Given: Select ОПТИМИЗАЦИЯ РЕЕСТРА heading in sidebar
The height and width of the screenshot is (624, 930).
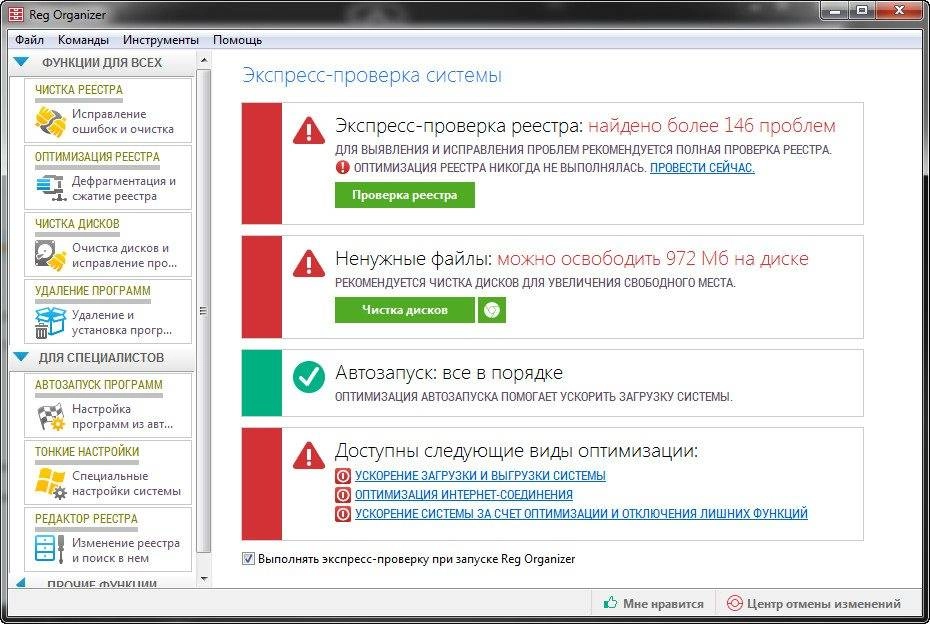Looking at the screenshot, I should coord(97,157).
